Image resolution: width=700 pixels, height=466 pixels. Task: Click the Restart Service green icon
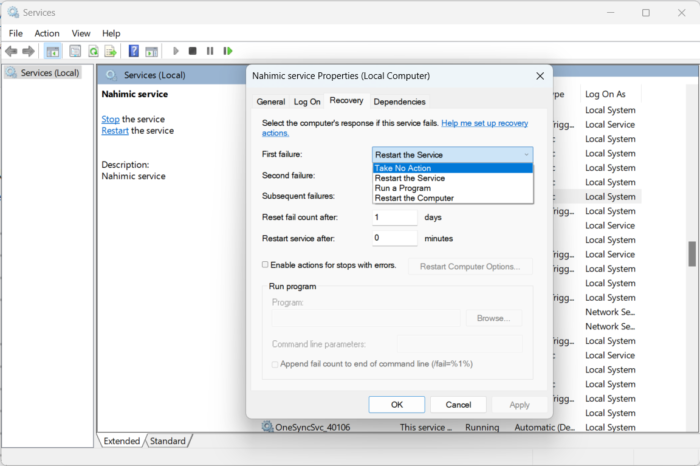228,51
